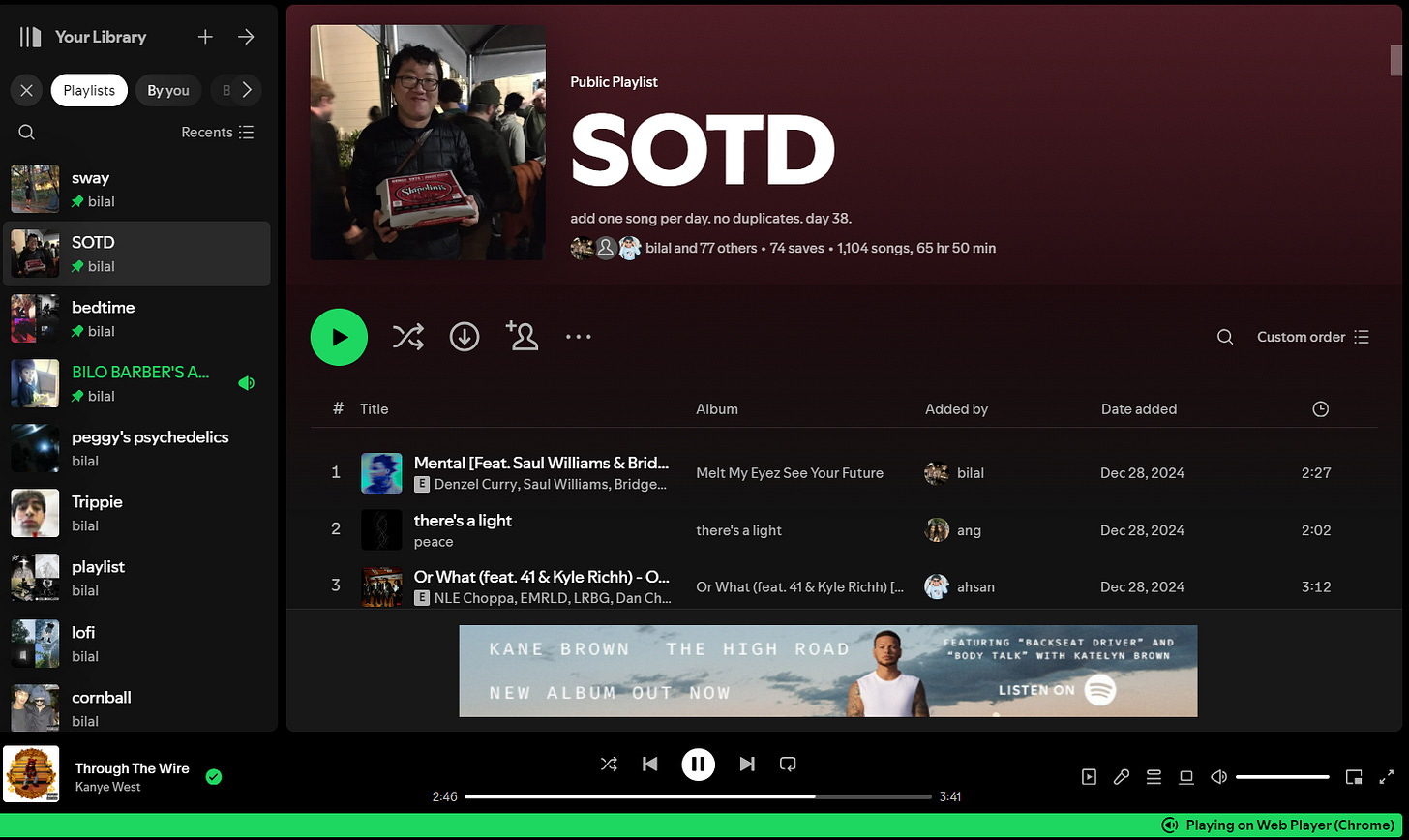1409x840 pixels.
Task: Click Kane Brown The High Road ad banner
Action: [828, 671]
